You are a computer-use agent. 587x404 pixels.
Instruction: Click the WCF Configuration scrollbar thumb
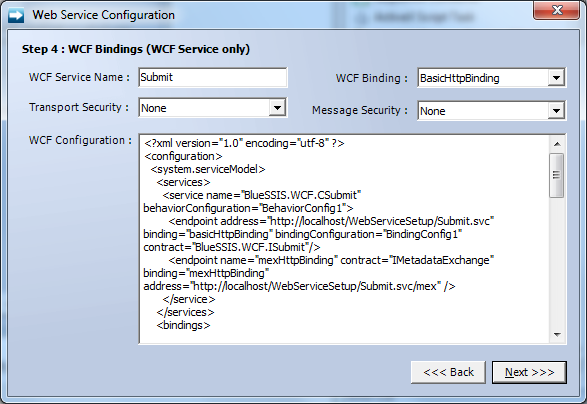coord(557,175)
